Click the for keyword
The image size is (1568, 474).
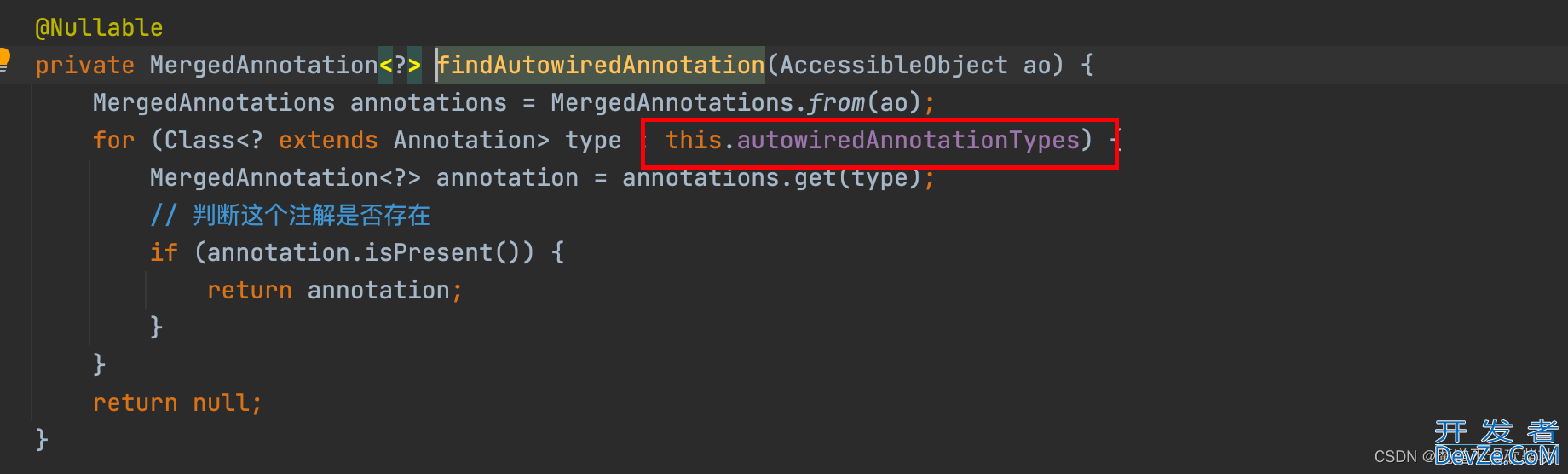point(113,140)
